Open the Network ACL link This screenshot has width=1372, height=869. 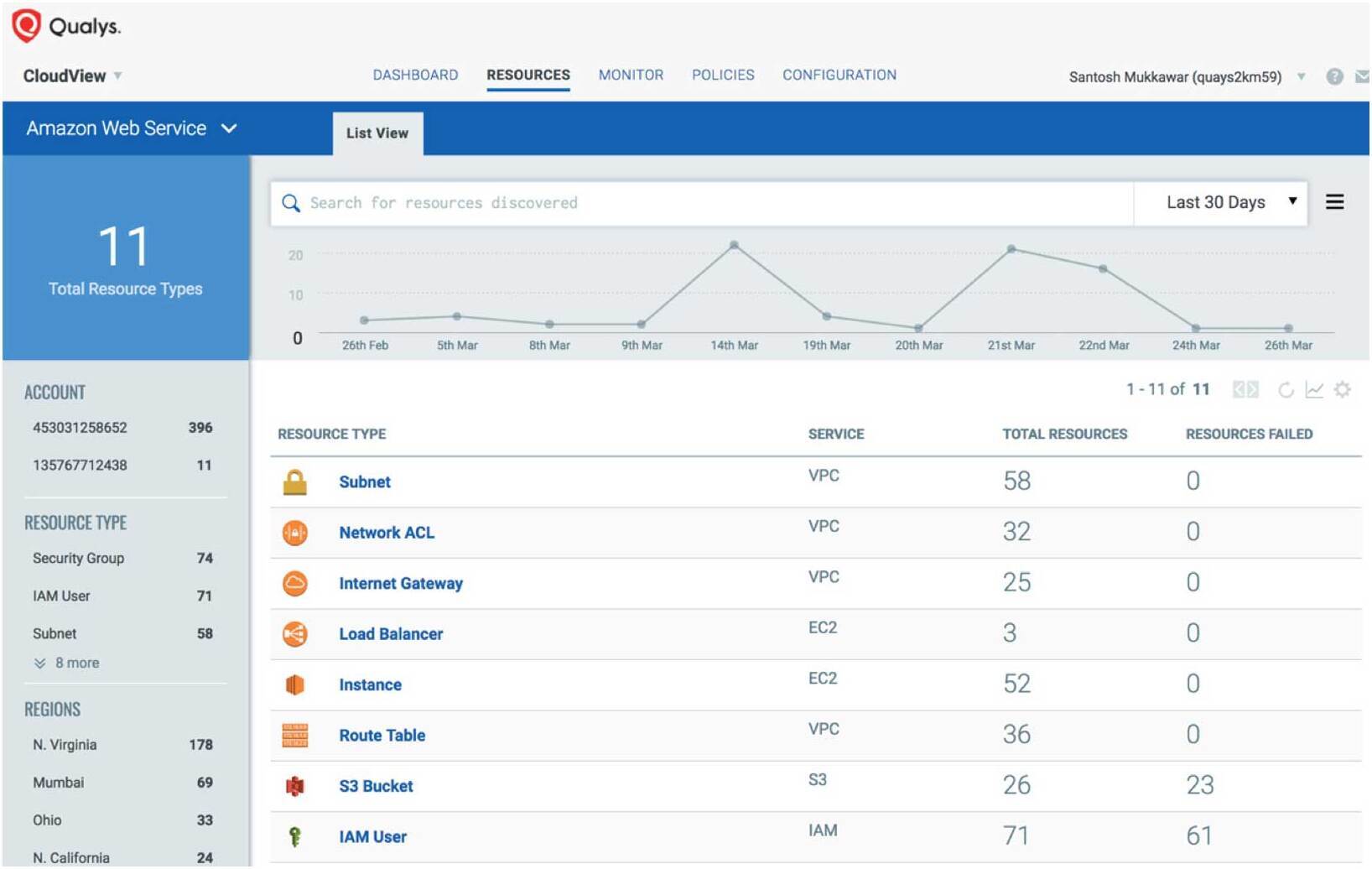point(387,533)
